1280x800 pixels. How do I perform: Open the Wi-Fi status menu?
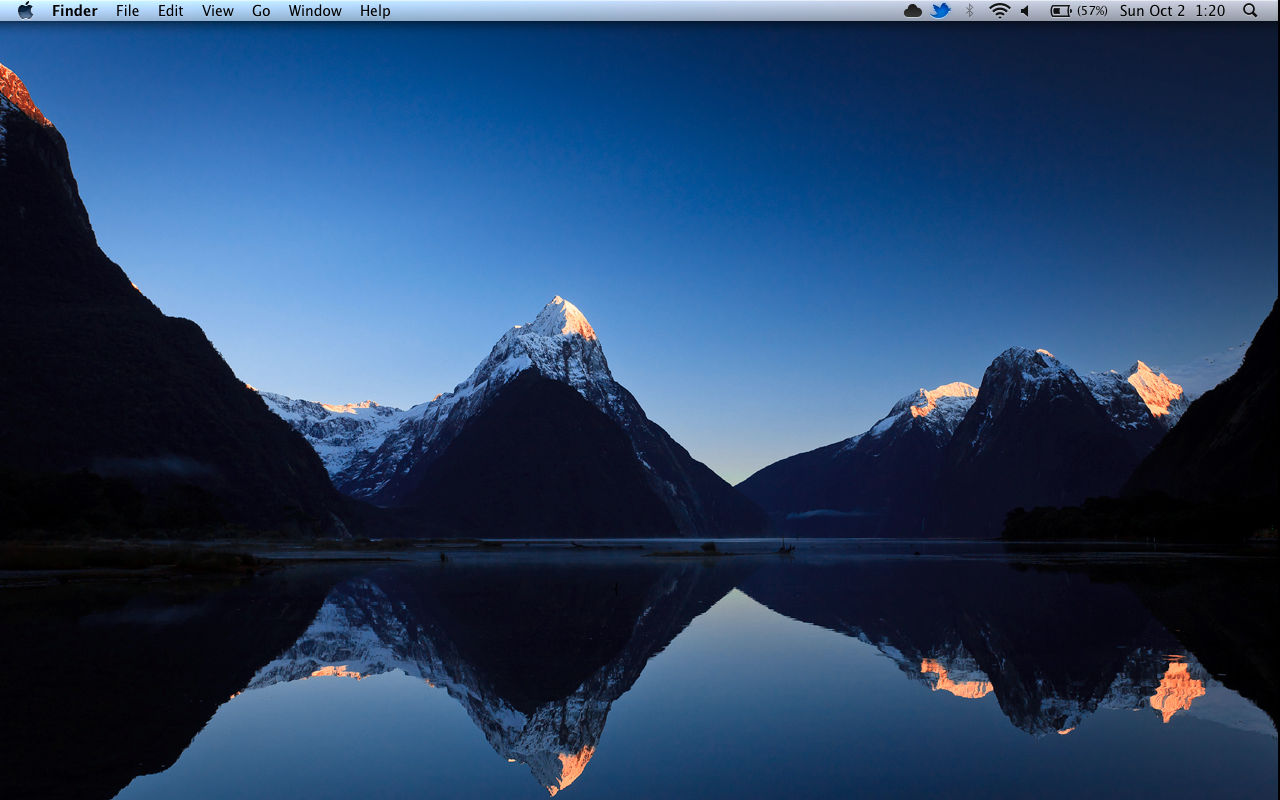tap(999, 11)
